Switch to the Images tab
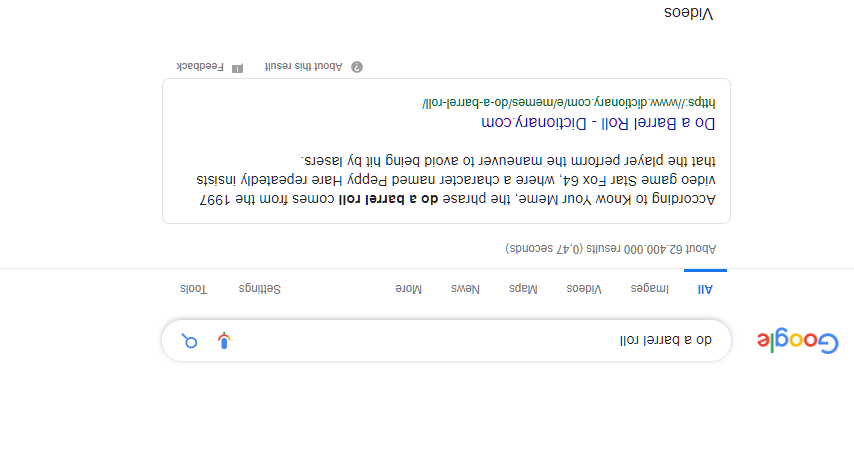 click(649, 289)
